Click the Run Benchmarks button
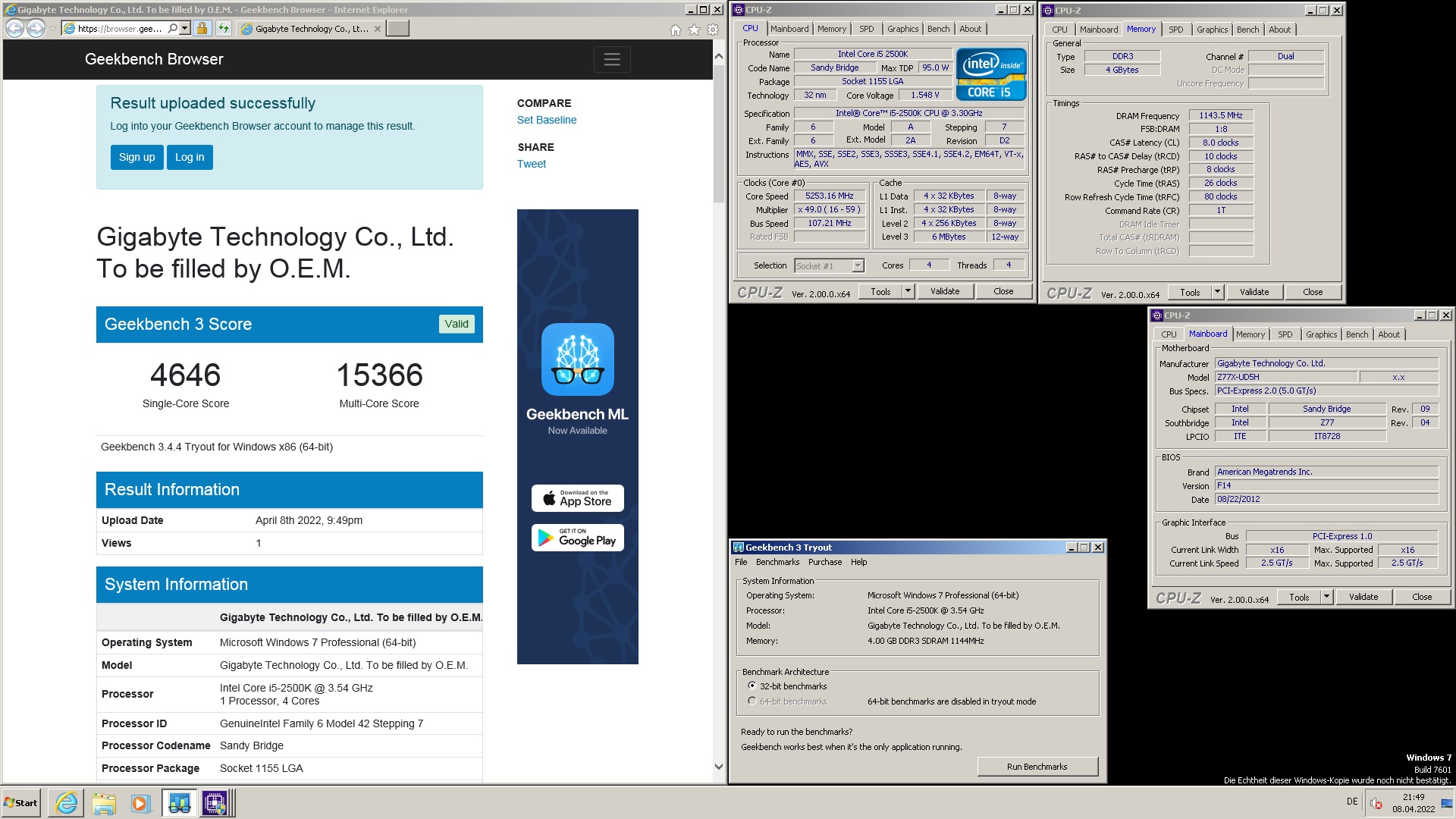Viewport: 1456px width, 819px height. tap(1037, 767)
